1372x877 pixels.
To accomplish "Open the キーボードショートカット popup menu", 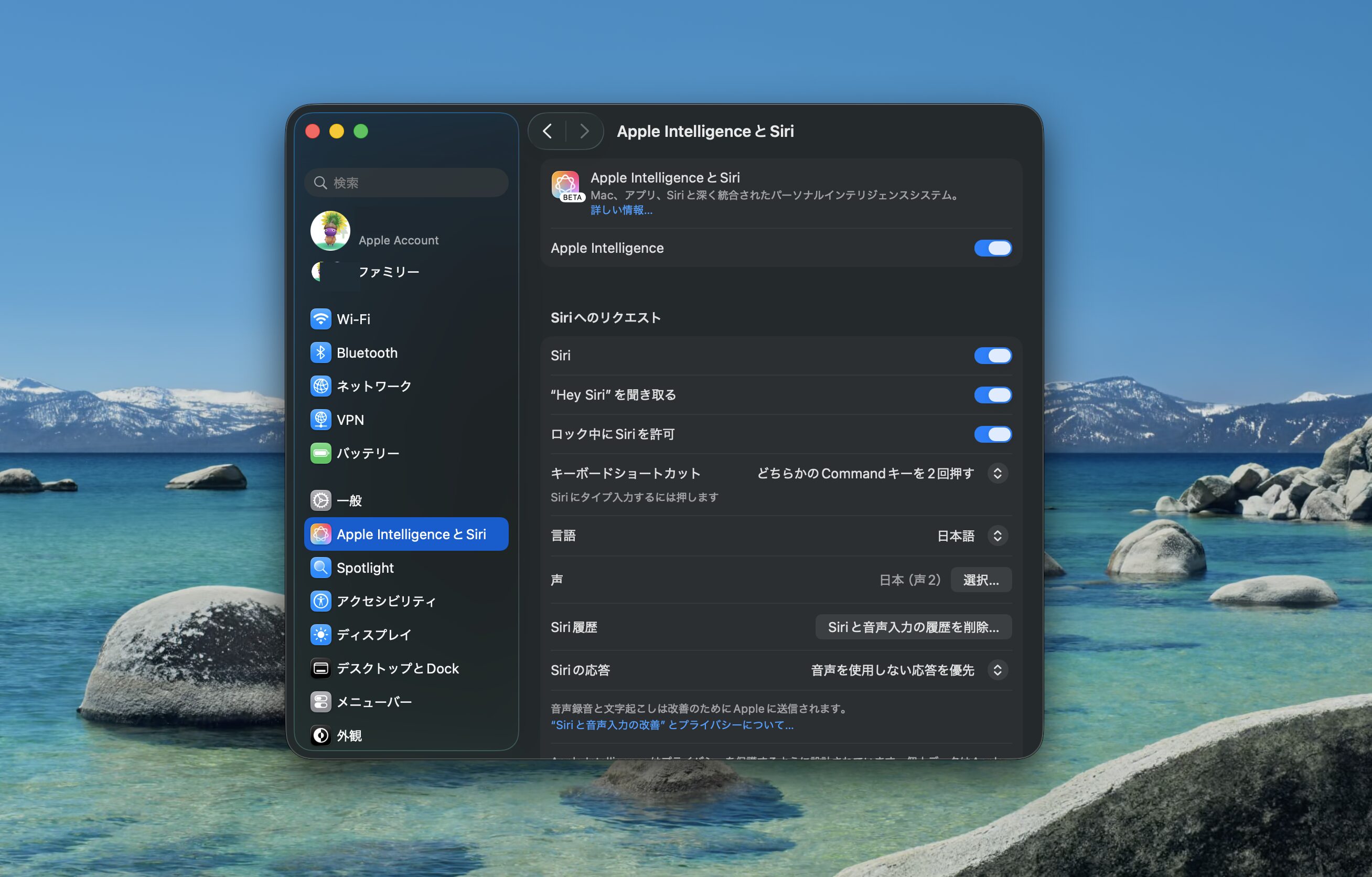I will click(883, 474).
